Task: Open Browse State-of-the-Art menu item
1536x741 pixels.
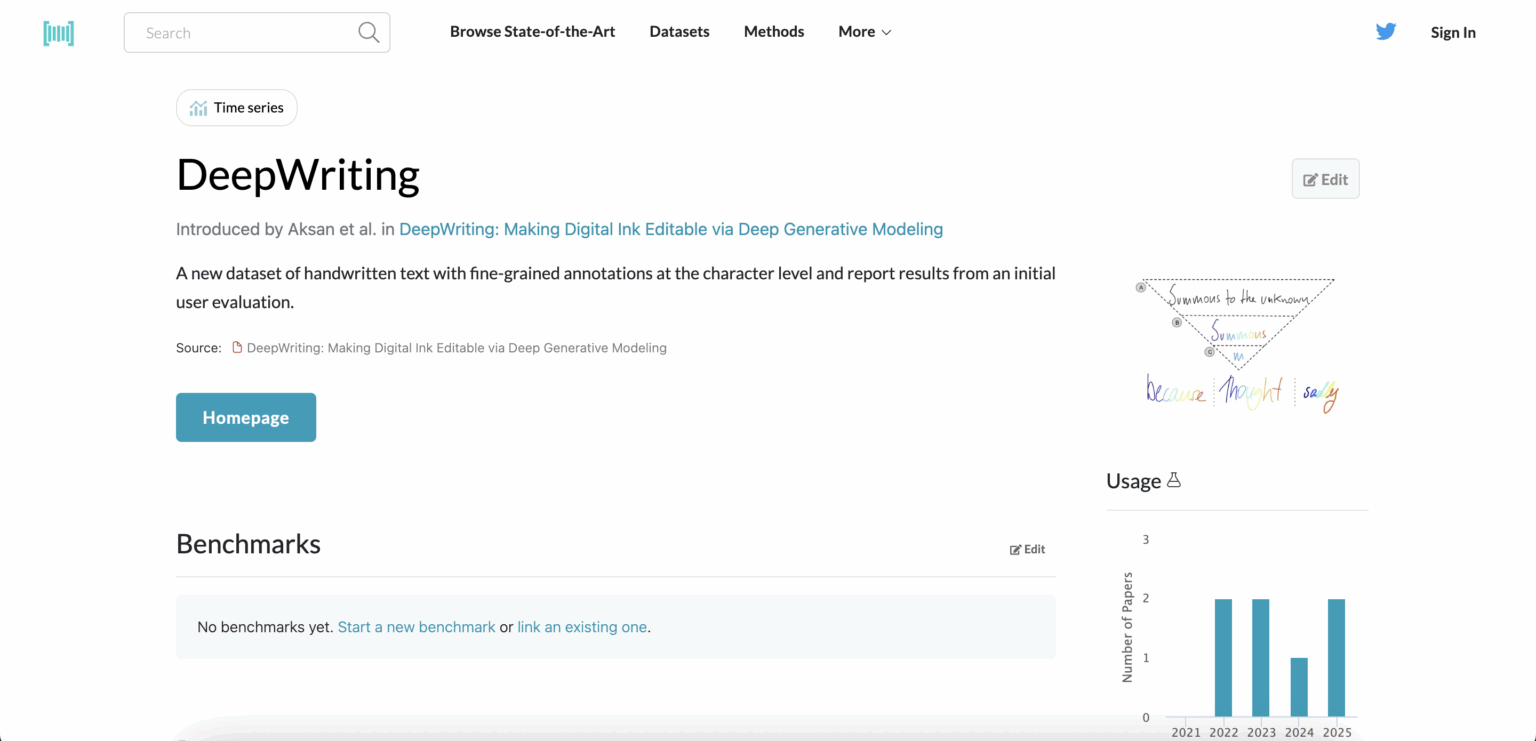Action: coord(532,32)
